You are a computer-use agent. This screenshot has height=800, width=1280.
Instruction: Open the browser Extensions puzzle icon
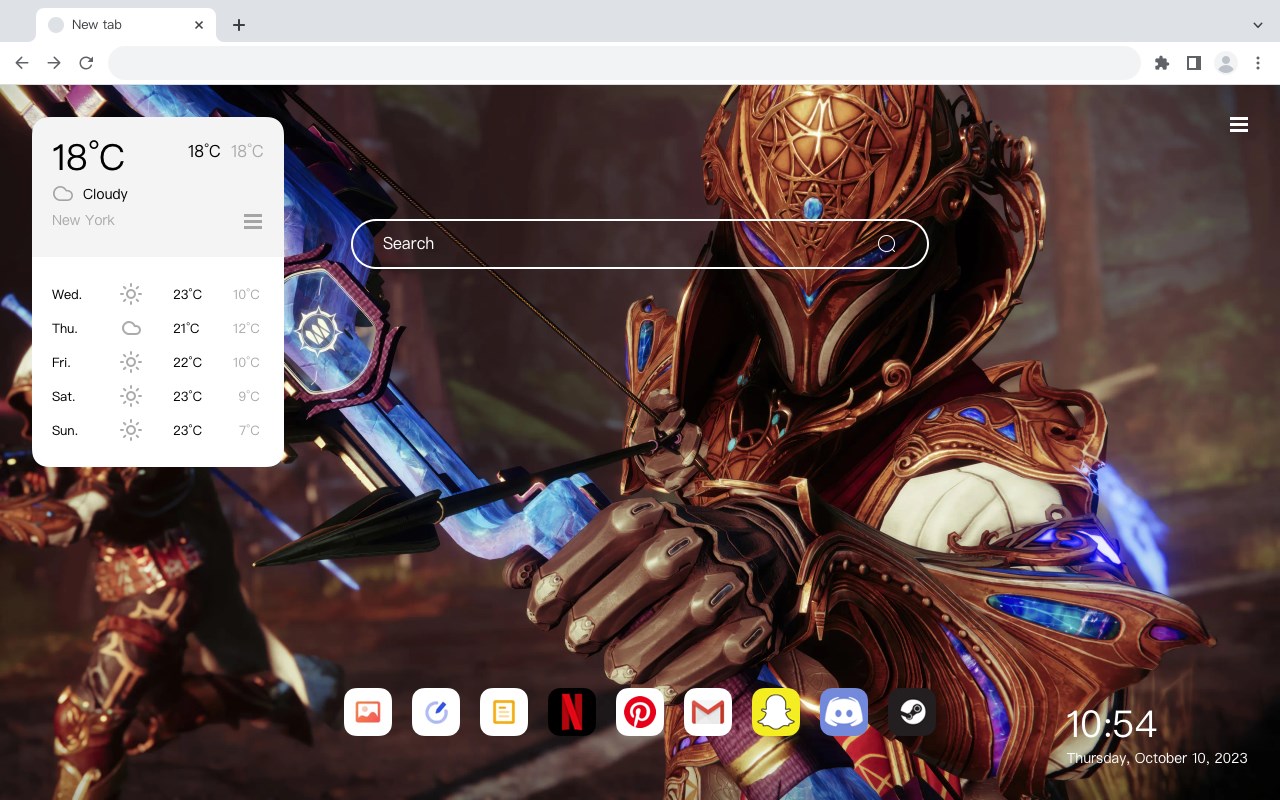1161,63
